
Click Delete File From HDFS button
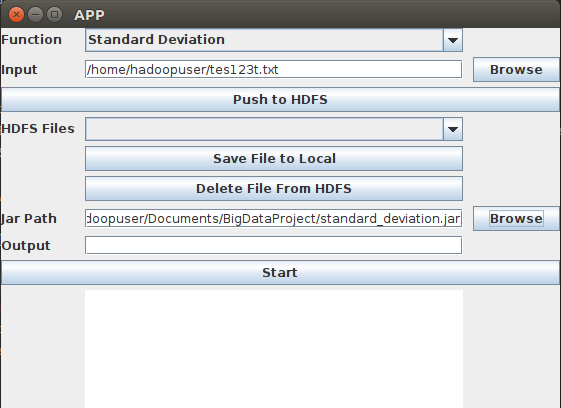[274, 189]
